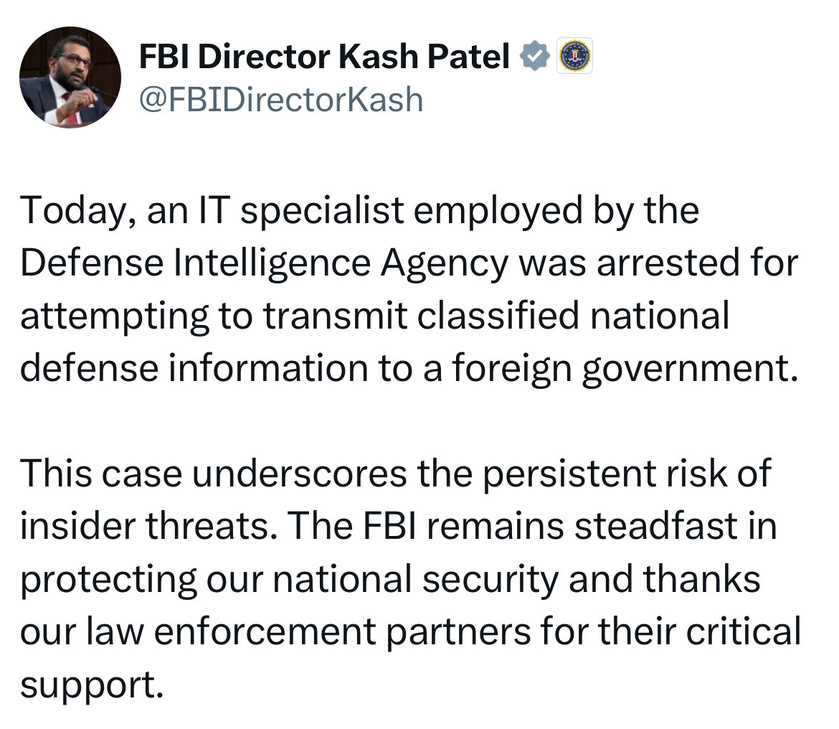Viewport: 839px width, 729px height.
Task: Click the first paragraph starting with 'Today, an IT specialist'
Action: tap(409, 289)
